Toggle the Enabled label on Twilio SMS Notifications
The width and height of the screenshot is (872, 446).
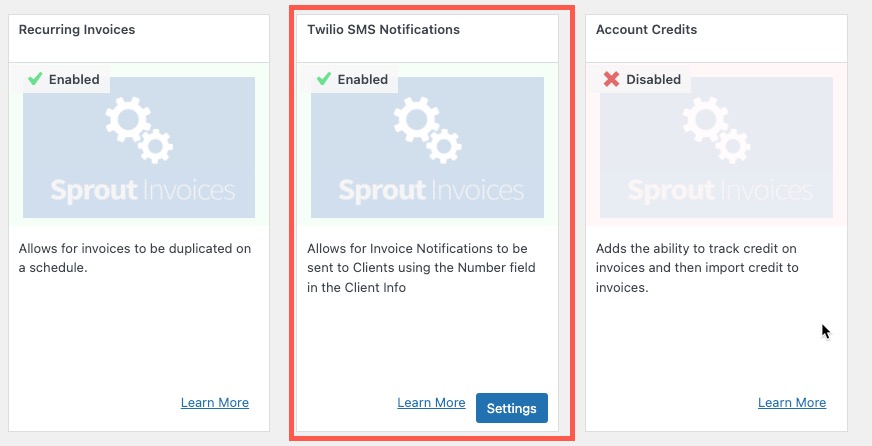[x=363, y=80]
